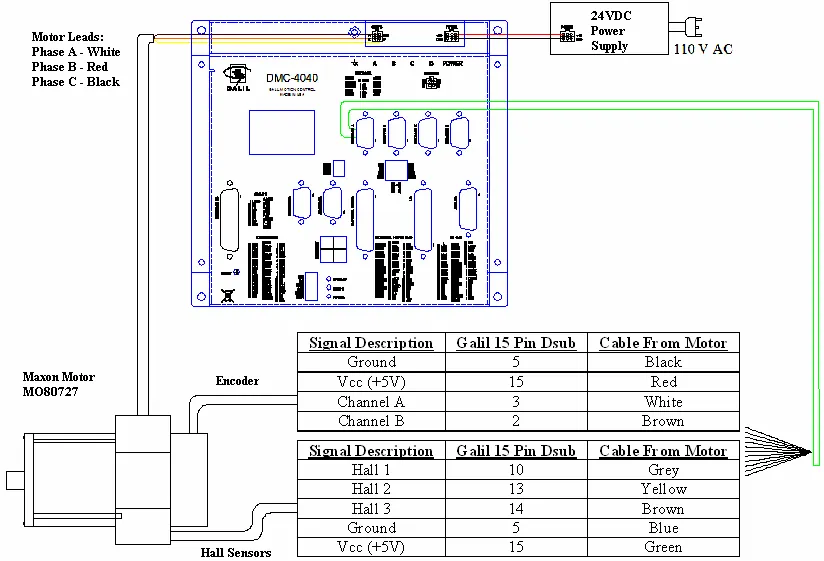This screenshot has height=561, width=824.
Task: Click the crossed-out waste bin symbol on board
Action: [228, 295]
